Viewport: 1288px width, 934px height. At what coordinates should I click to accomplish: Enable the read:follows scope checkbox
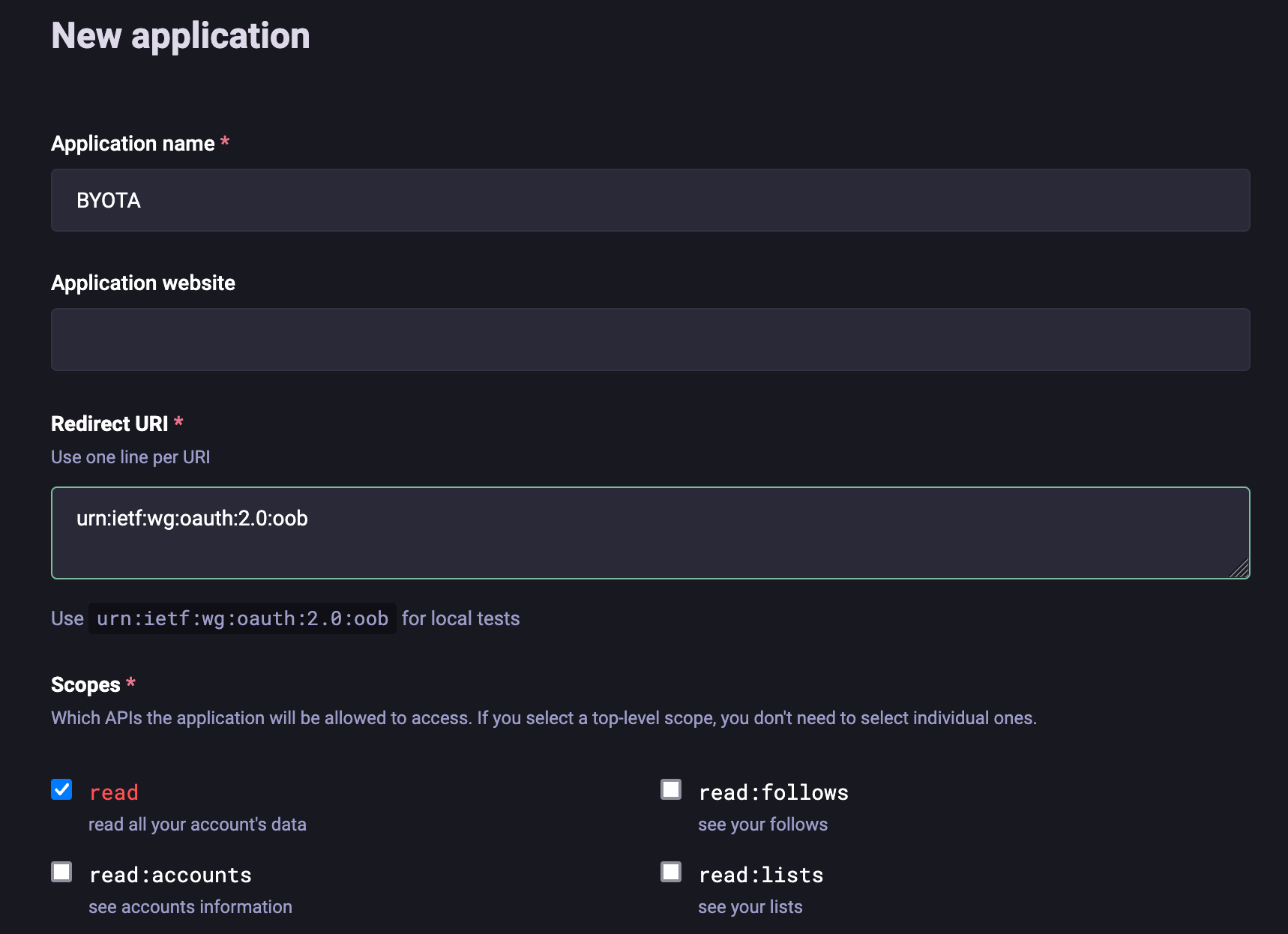point(671,789)
